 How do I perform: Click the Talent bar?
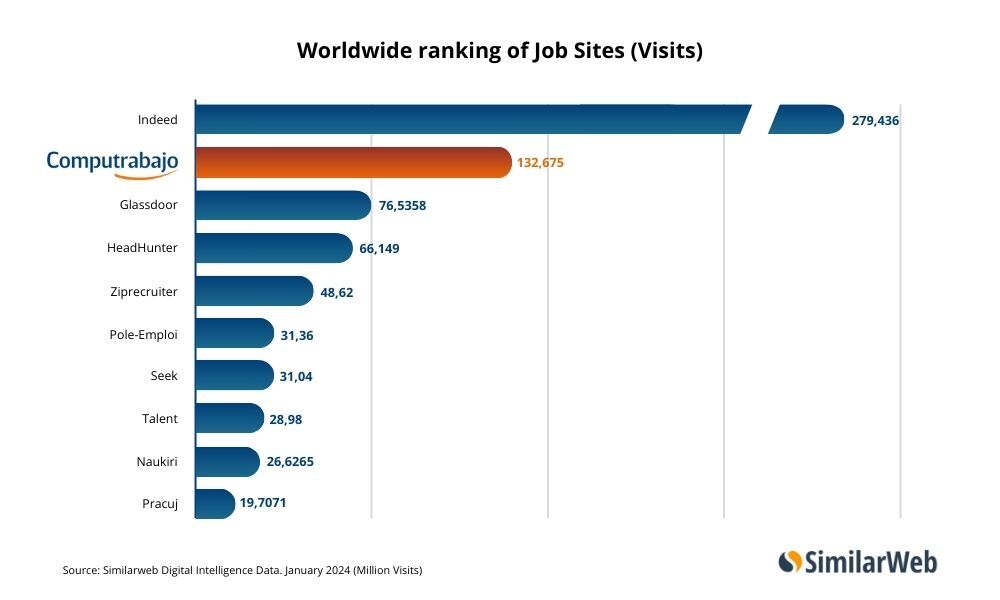(230, 418)
